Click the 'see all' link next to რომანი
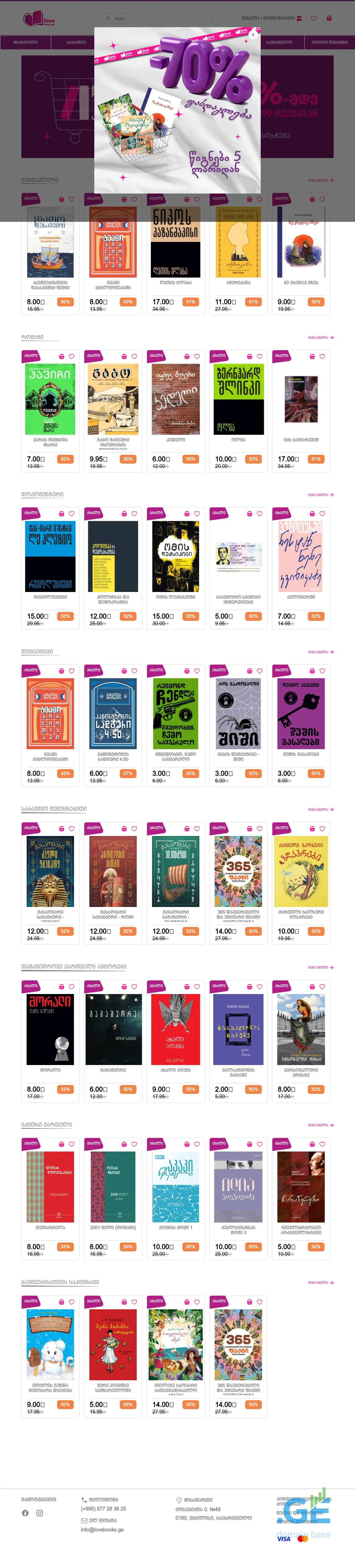This screenshot has height=1568, width=355. 320,337
